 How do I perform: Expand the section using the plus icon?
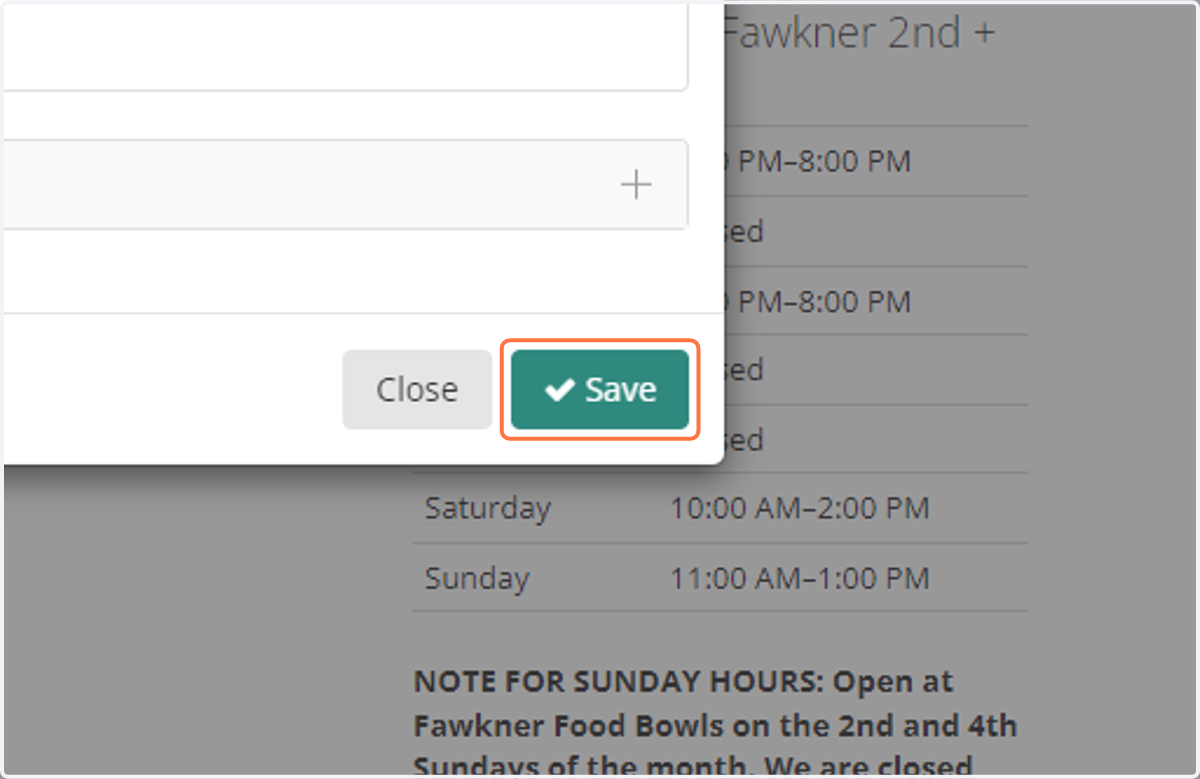[x=636, y=185]
